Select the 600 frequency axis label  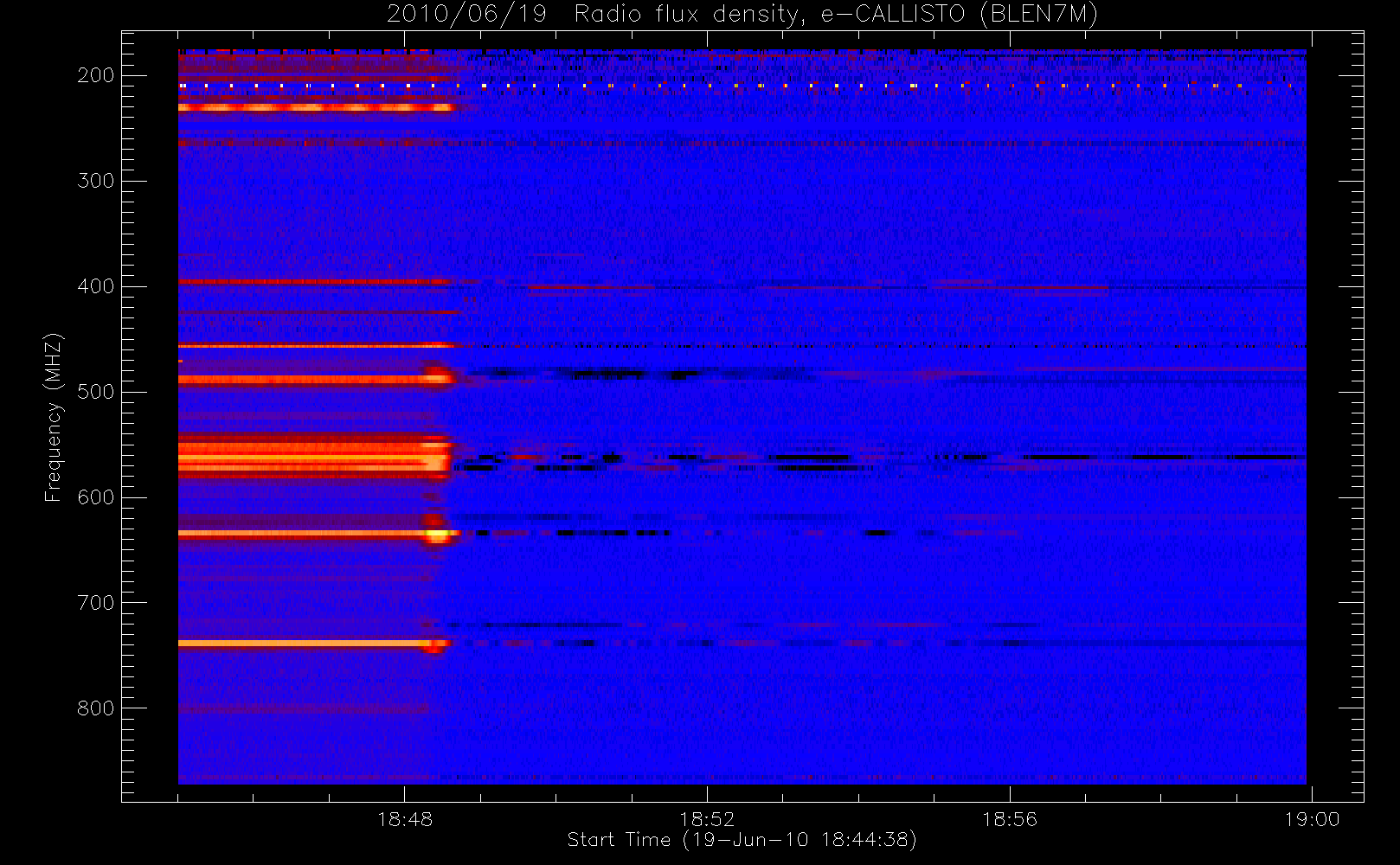coord(95,497)
